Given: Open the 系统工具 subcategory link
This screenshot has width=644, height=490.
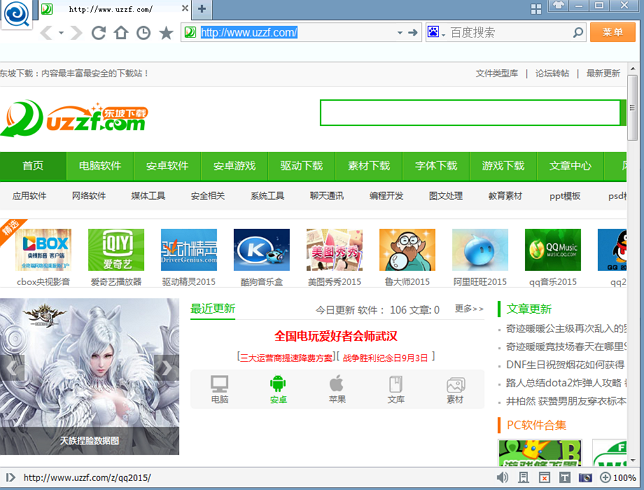Looking at the screenshot, I should (267, 196).
